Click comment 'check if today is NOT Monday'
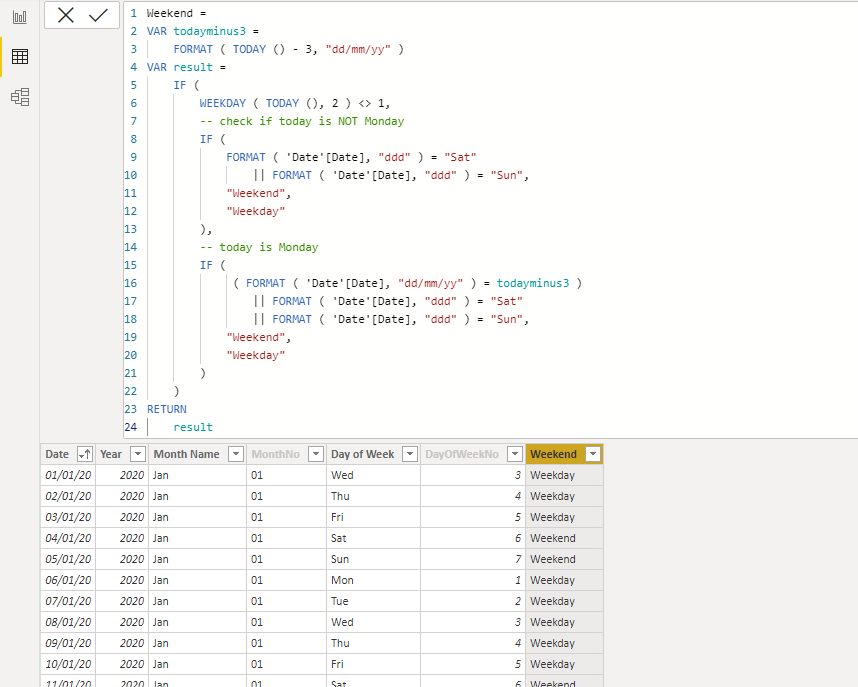This screenshot has width=858, height=687. 302,122
